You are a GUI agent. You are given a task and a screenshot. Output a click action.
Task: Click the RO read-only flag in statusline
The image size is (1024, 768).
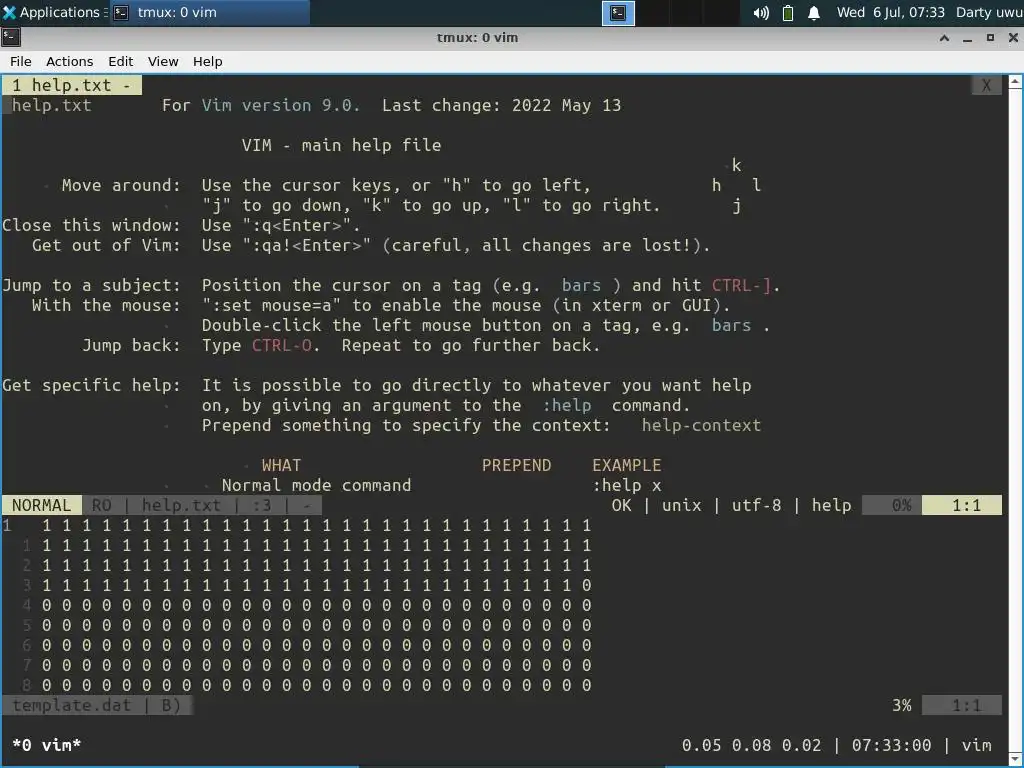coord(101,505)
